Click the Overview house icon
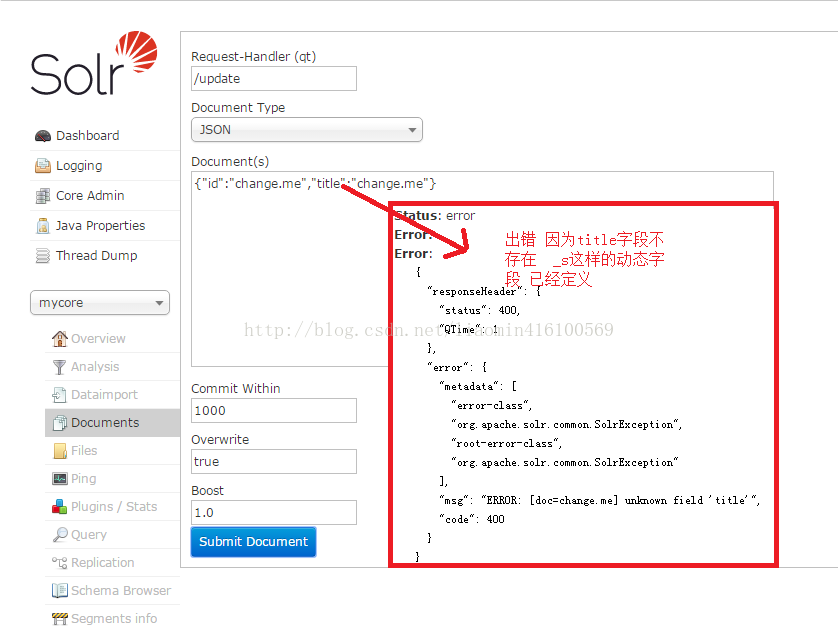This screenshot has width=838, height=639. (59, 338)
